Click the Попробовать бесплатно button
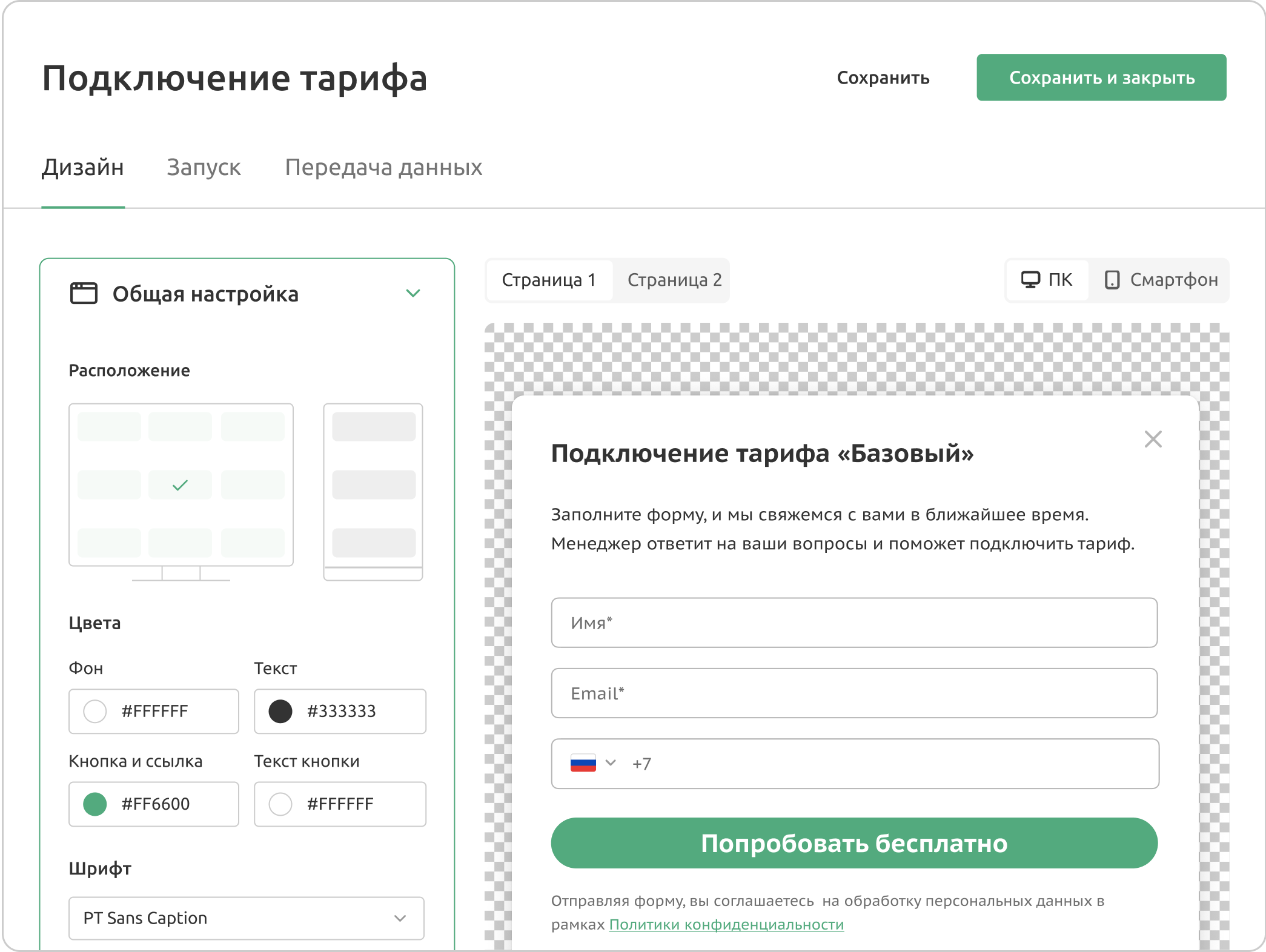 pyautogui.click(x=854, y=843)
